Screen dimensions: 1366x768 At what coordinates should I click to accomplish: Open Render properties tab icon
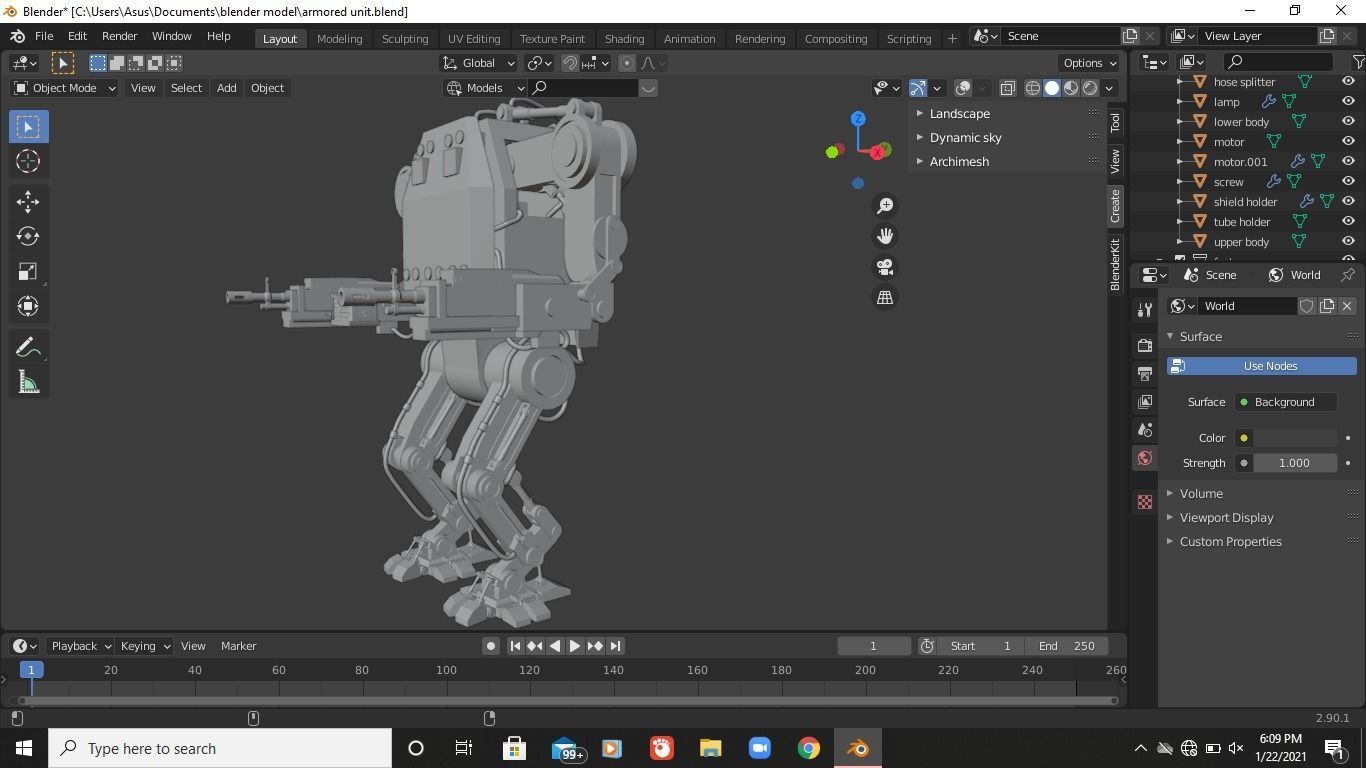(x=1145, y=345)
